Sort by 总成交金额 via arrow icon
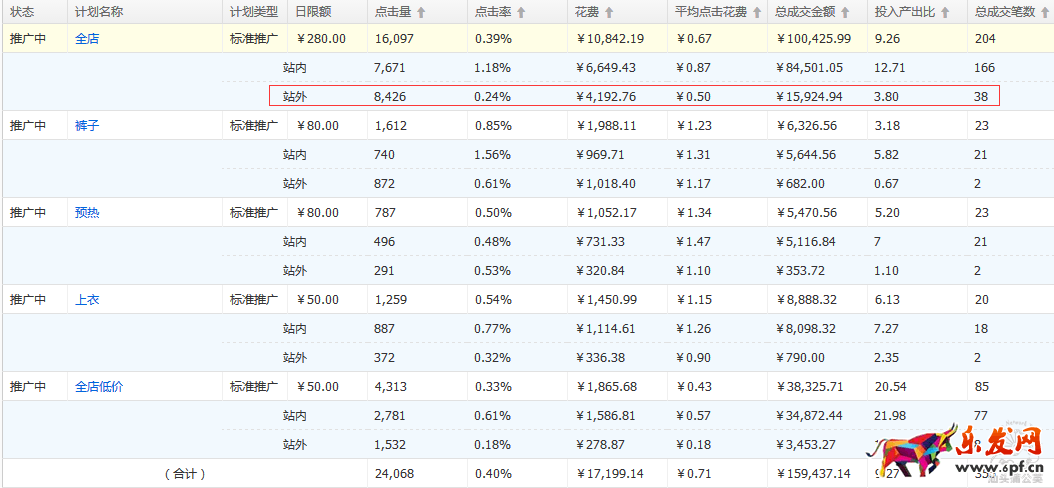 (846, 12)
